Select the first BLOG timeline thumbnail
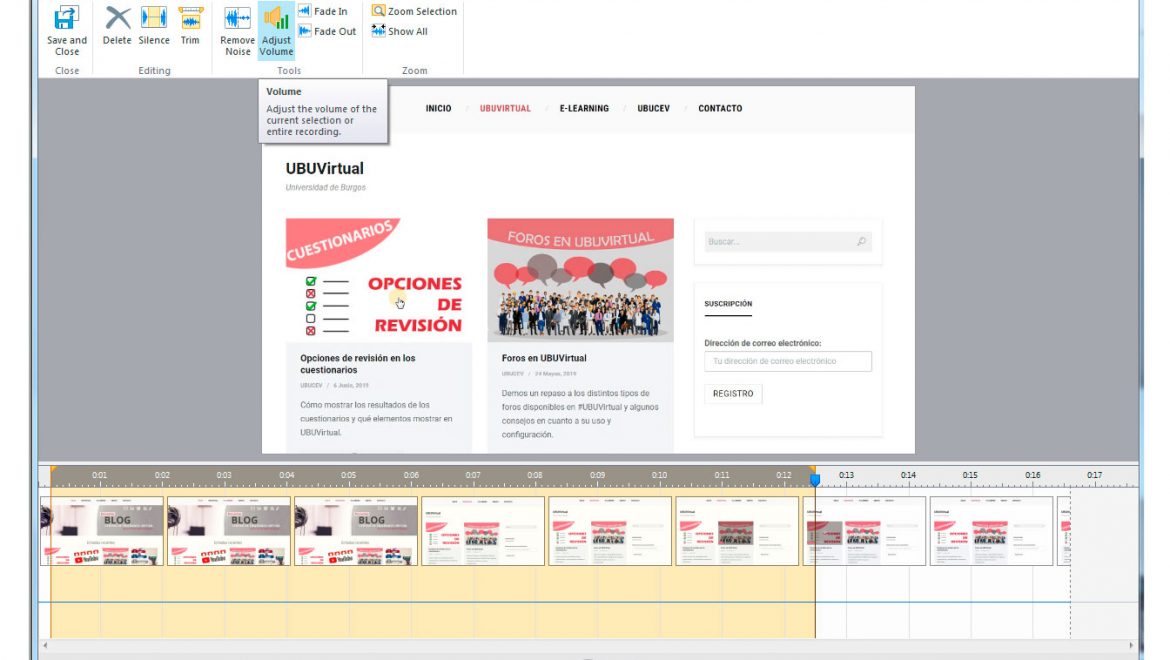 (102, 531)
